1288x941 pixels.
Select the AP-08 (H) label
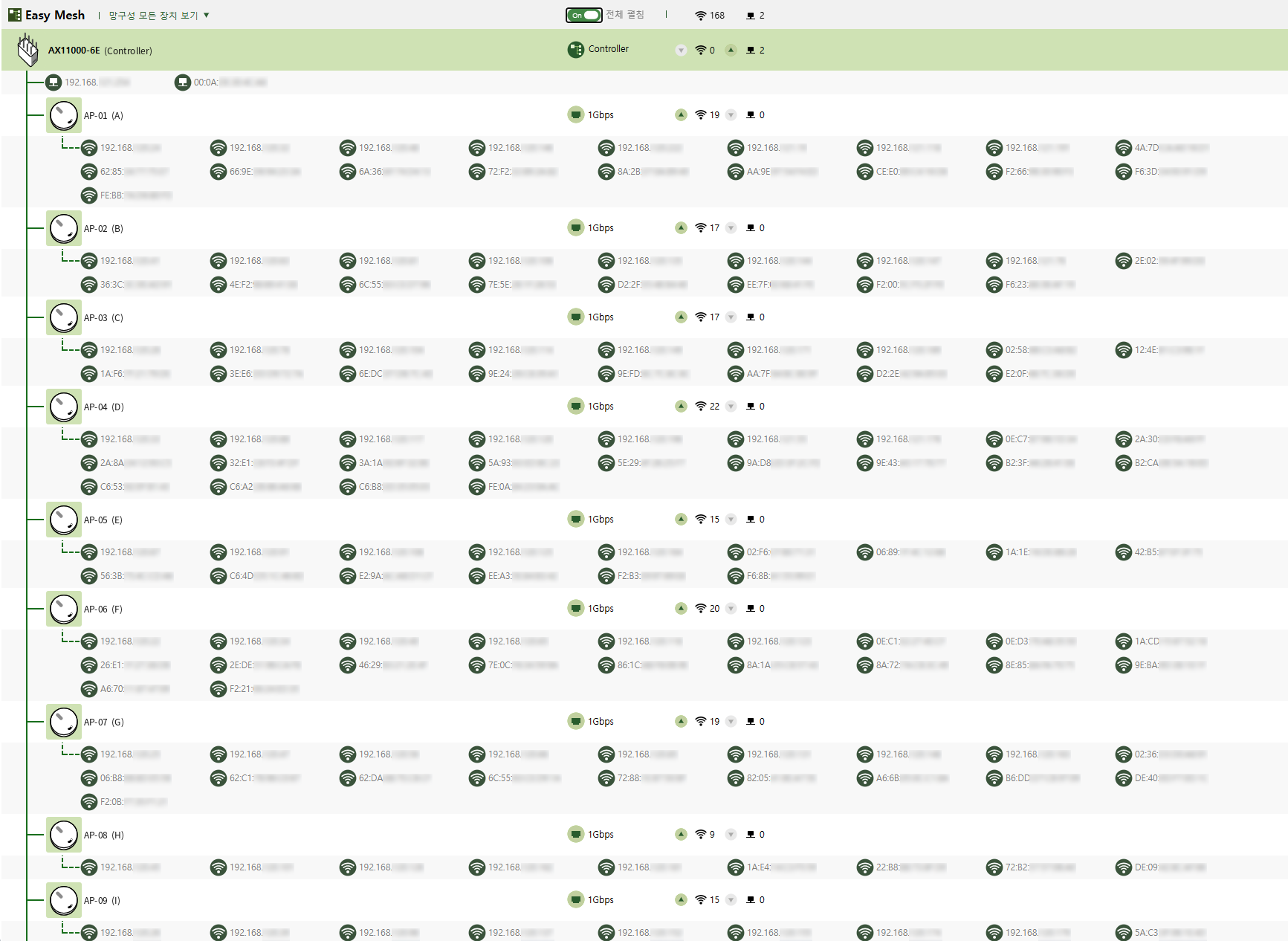(x=104, y=835)
